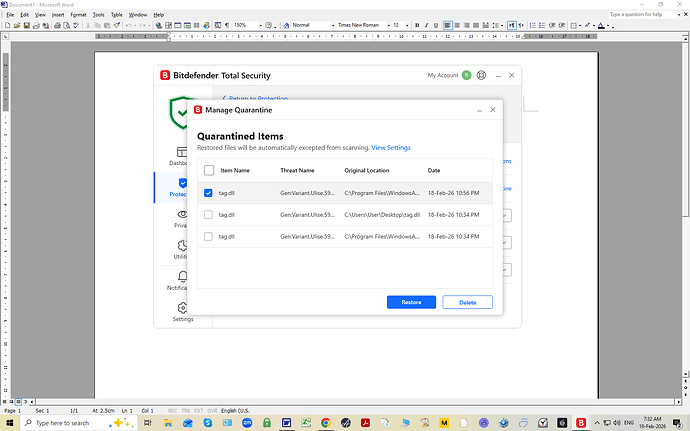The width and height of the screenshot is (690, 431).
Task: Go to Bitdefender Dashboard icon
Action: tap(182, 153)
